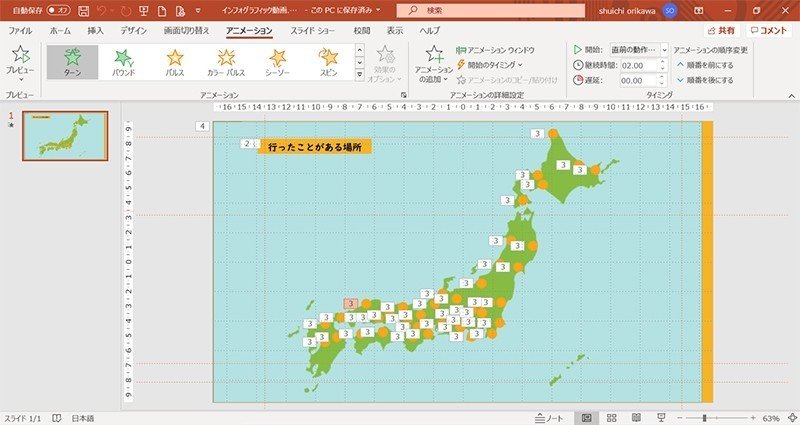Click 日本語 language indicator in status bar
The width and height of the screenshot is (800, 425).
coord(83,418)
